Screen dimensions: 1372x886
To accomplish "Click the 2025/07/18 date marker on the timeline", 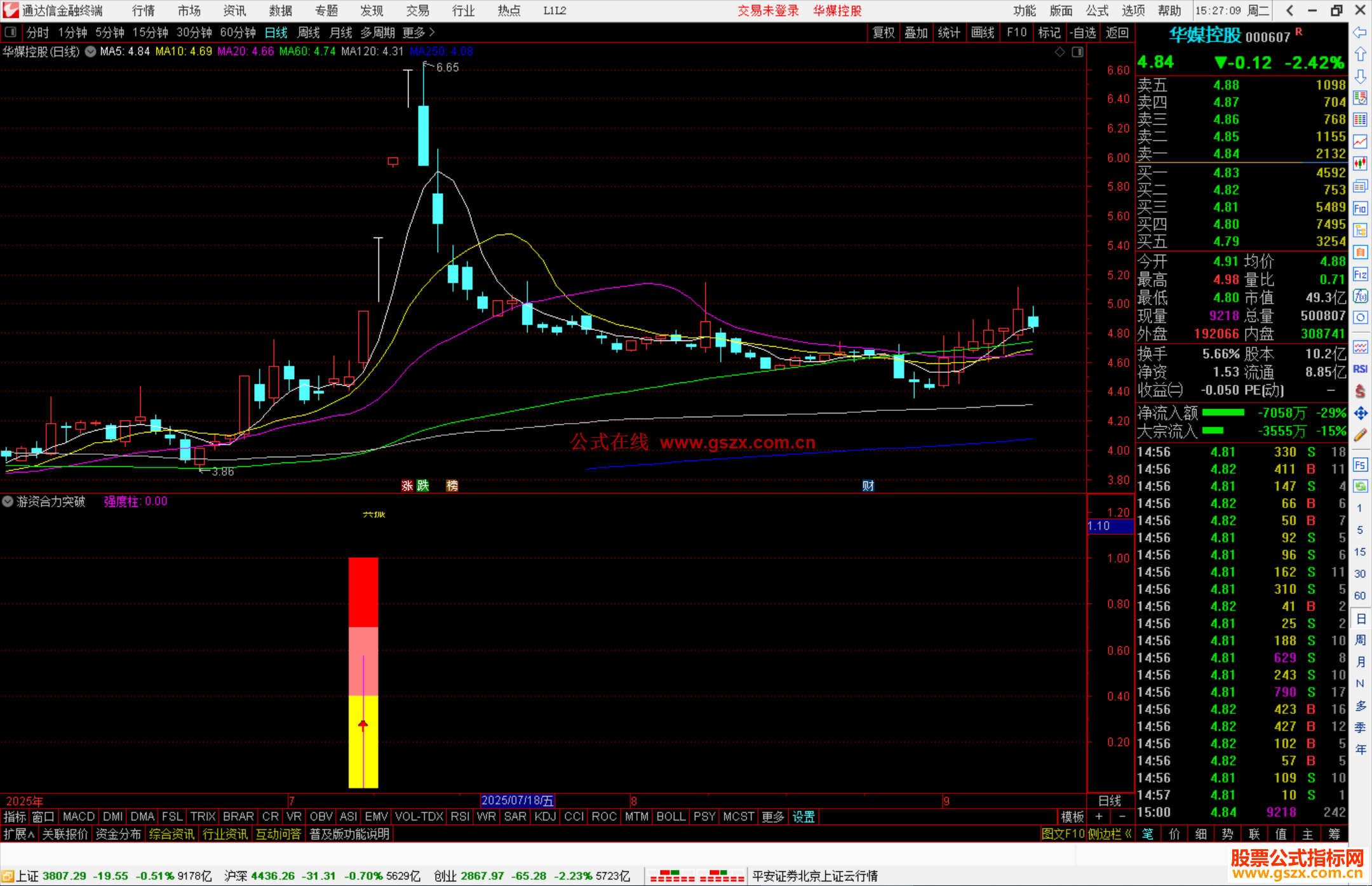I will click(518, 801).
